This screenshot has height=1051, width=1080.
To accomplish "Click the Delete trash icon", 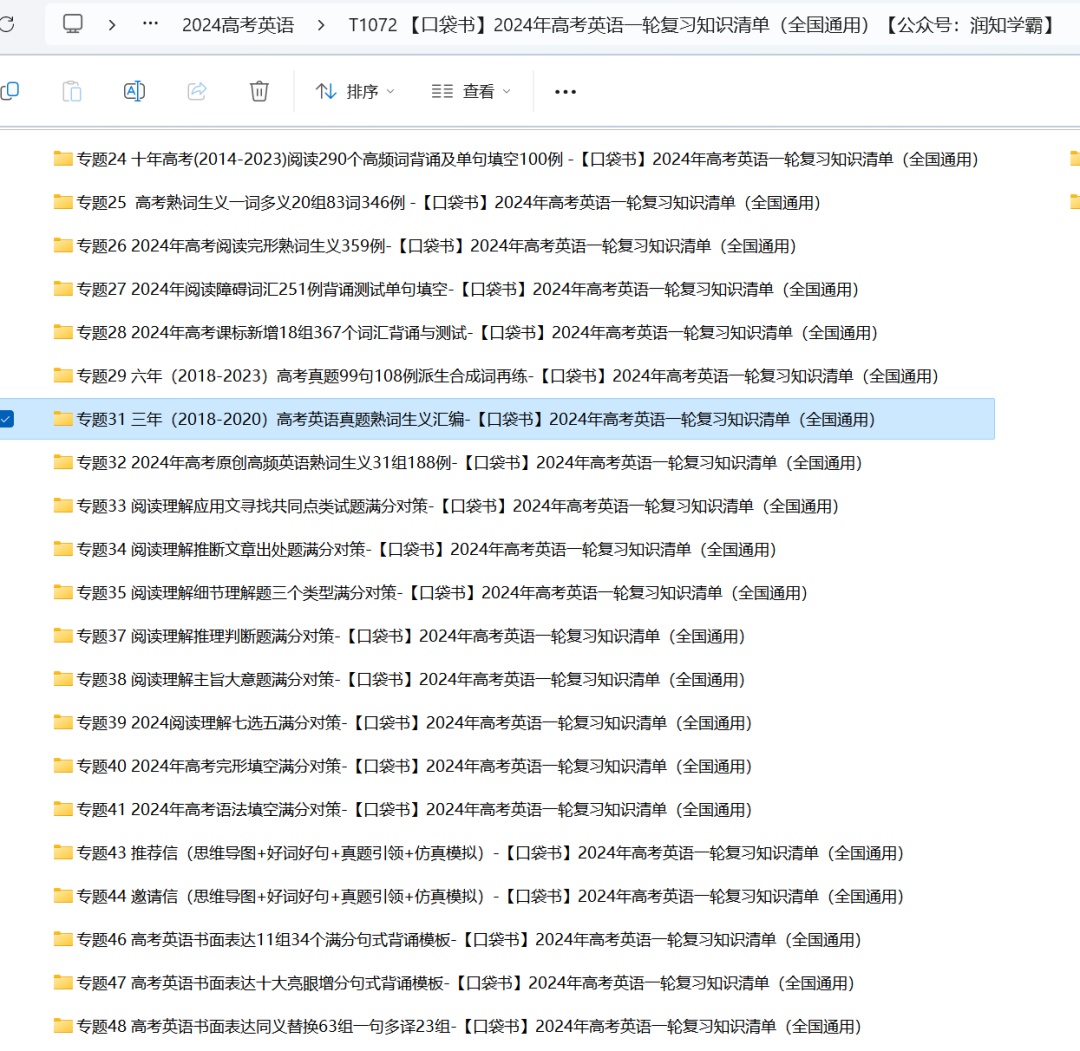I will [x=259, y=91].
